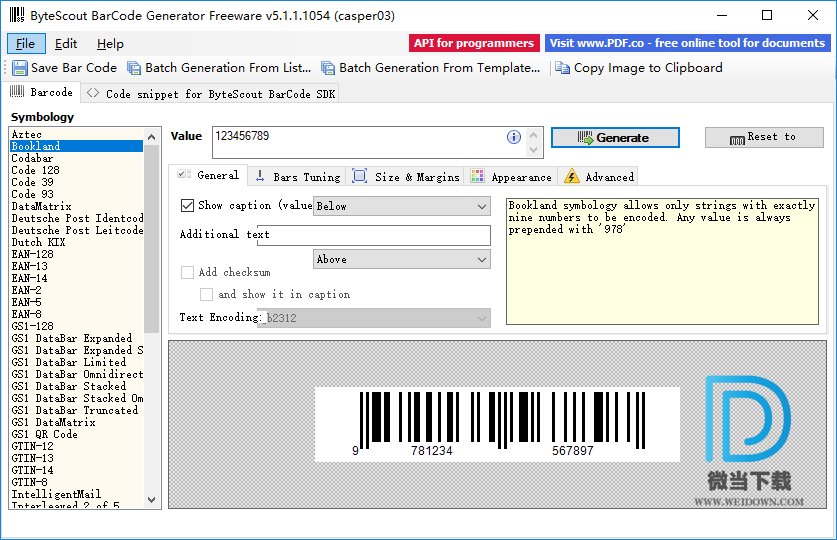The width and height of the screenshot is (837, 540).
Task: Click the Symbology list scroll down arrow
Action: (152, 500)
